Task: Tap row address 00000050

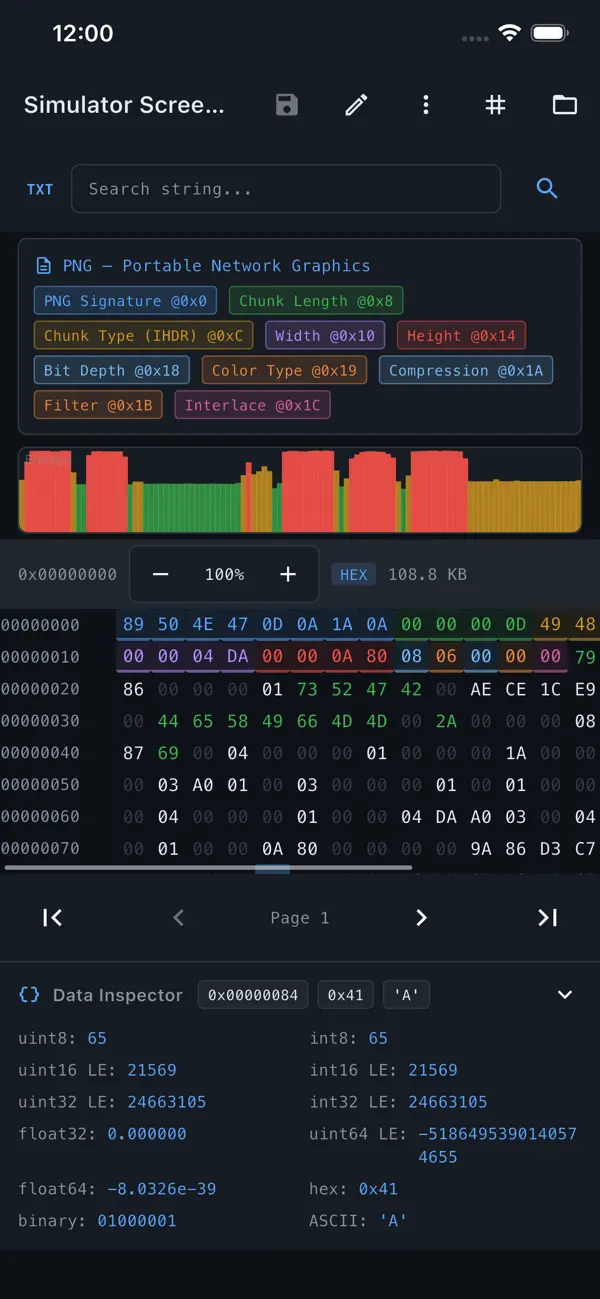Action: coord(40,785)
